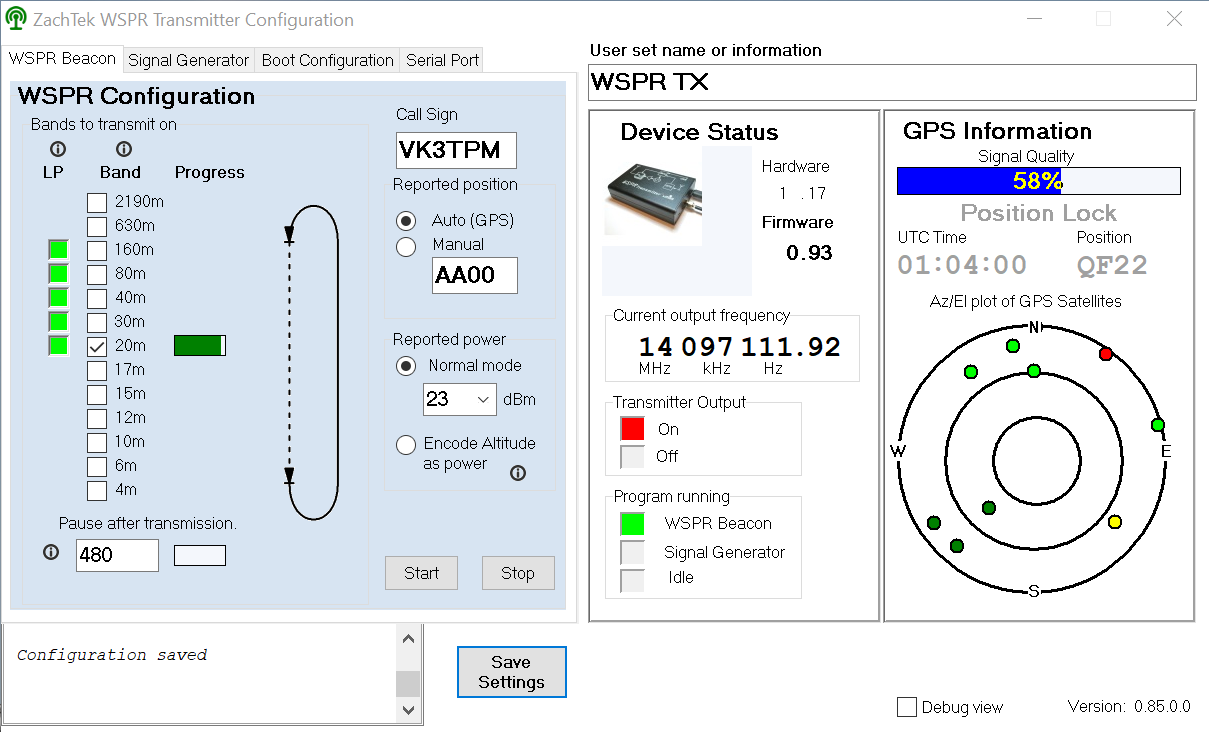This screenshot has height=732, width=1209.
Task: Click the Position value QF22
Action: pos(1112,265)
